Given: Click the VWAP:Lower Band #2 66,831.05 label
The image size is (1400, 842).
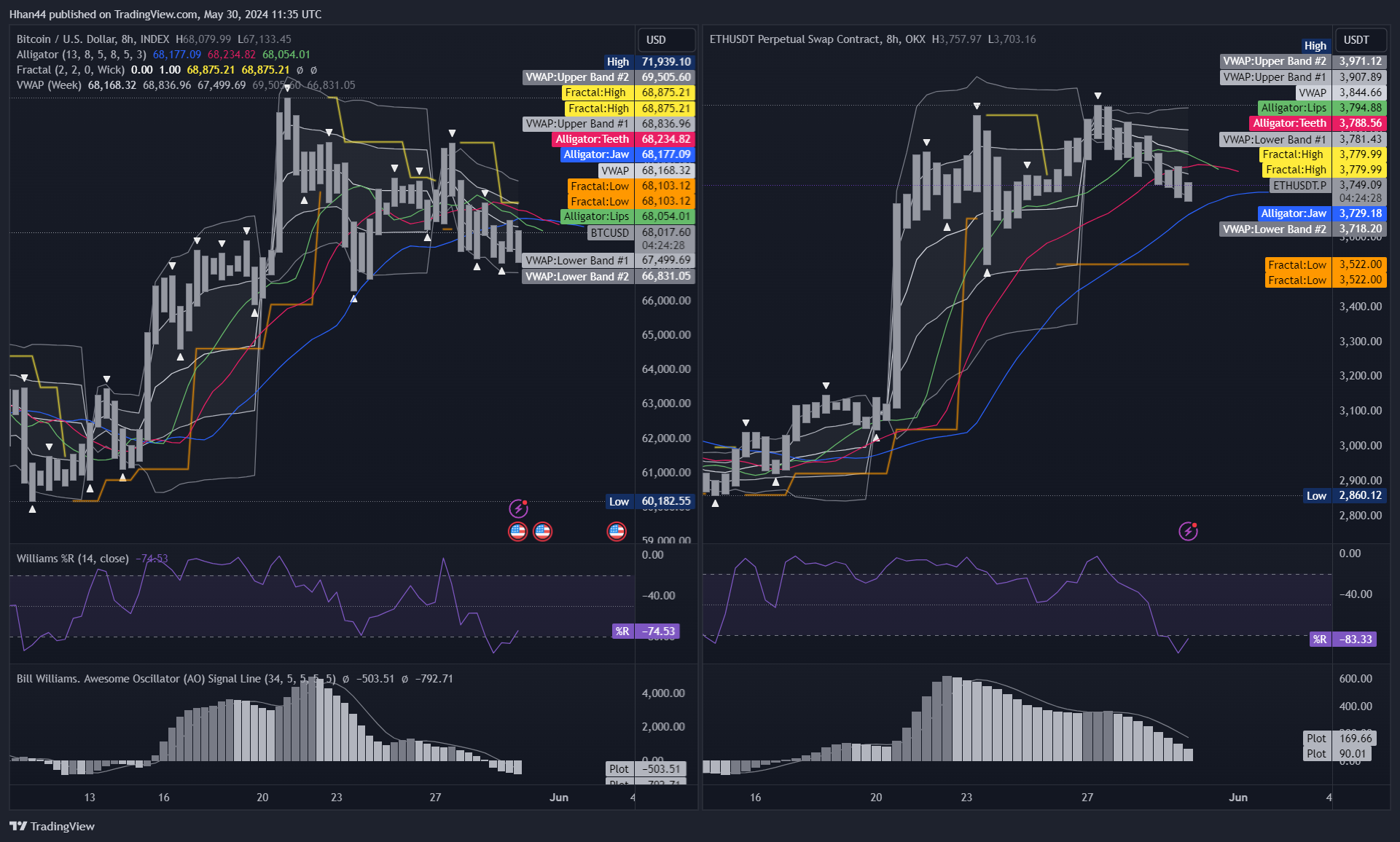Looking at the screenshot, I should coord(609,277).
